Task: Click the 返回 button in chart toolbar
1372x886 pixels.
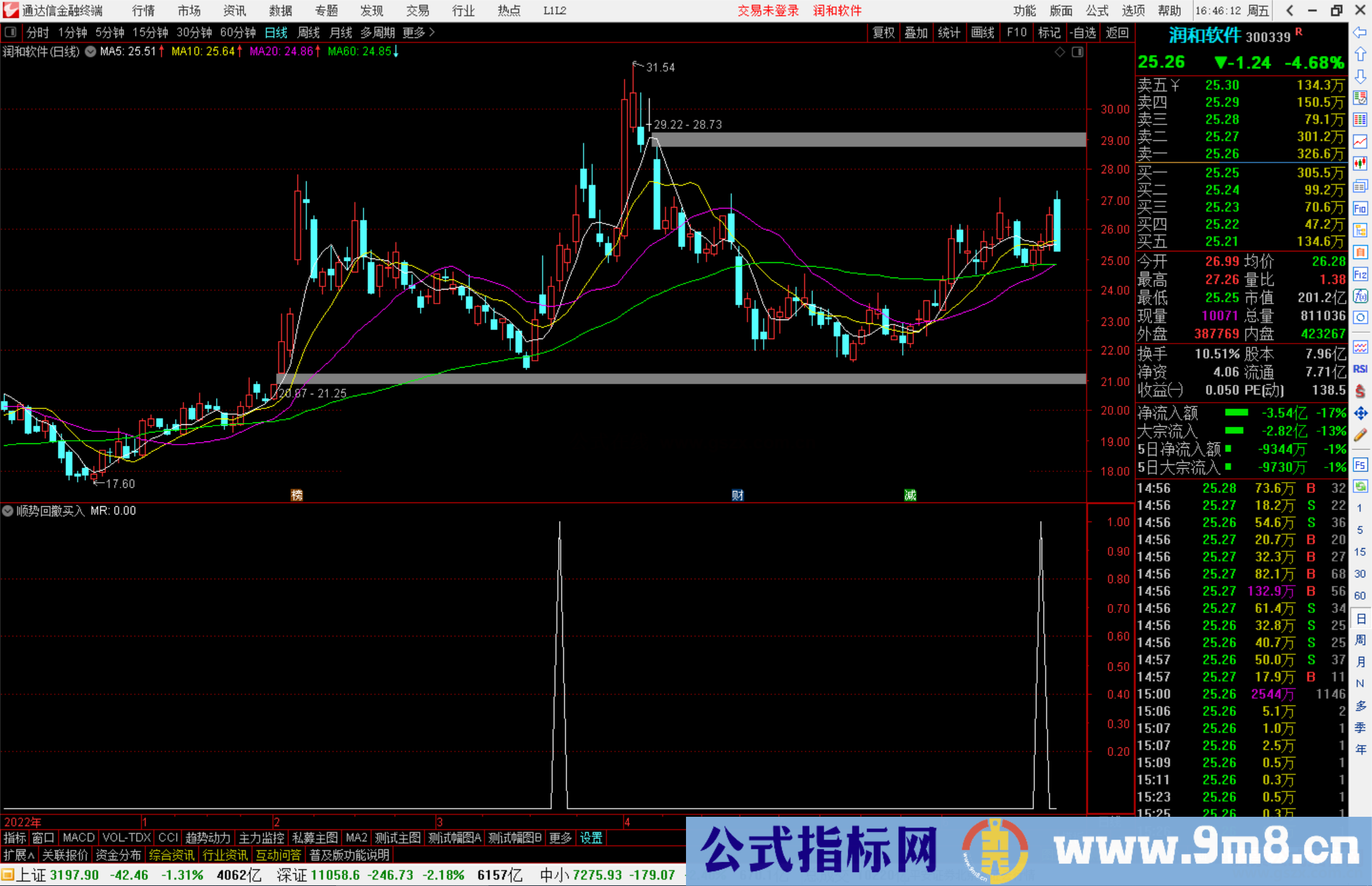Action: [1117, 32]
